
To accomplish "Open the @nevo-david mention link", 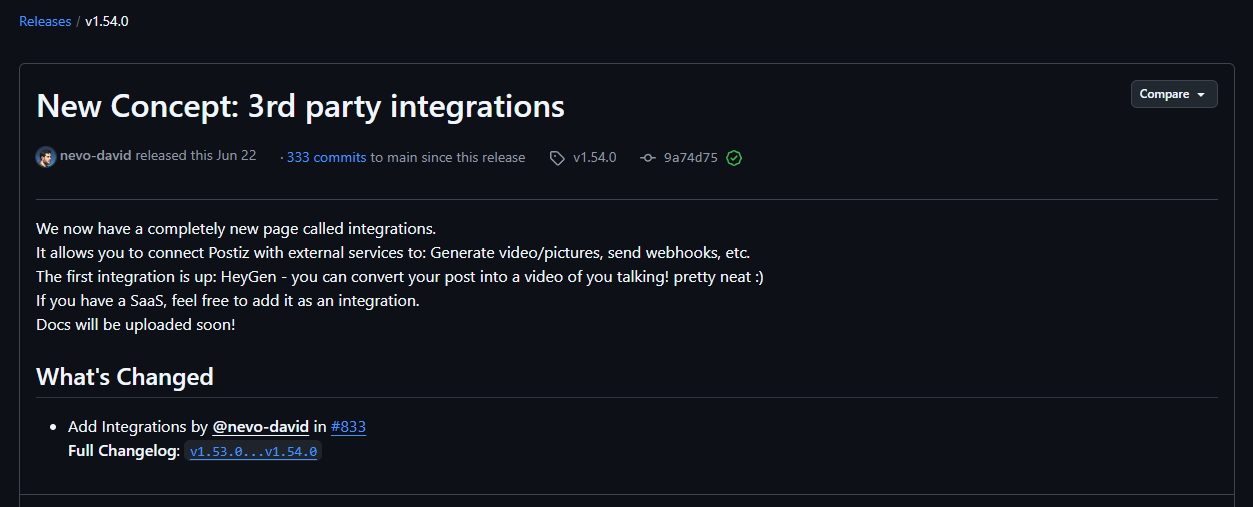I will click(x=260, y=427).
